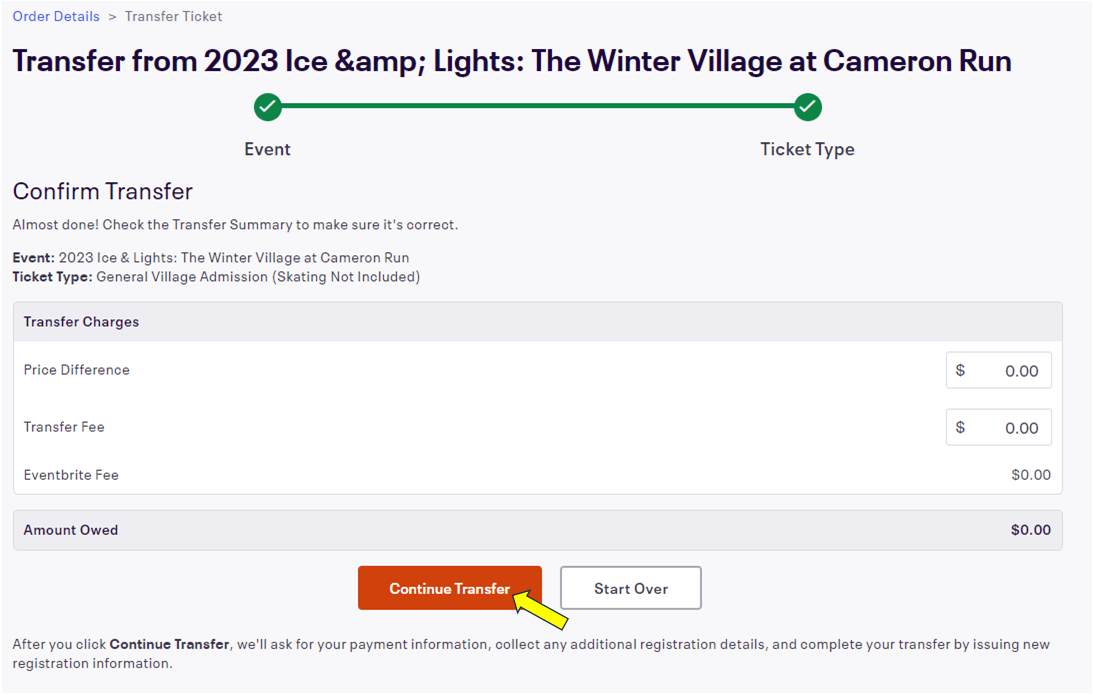
Task: Focus the Price Difference amount field
Action: [x=1010, y=370]
